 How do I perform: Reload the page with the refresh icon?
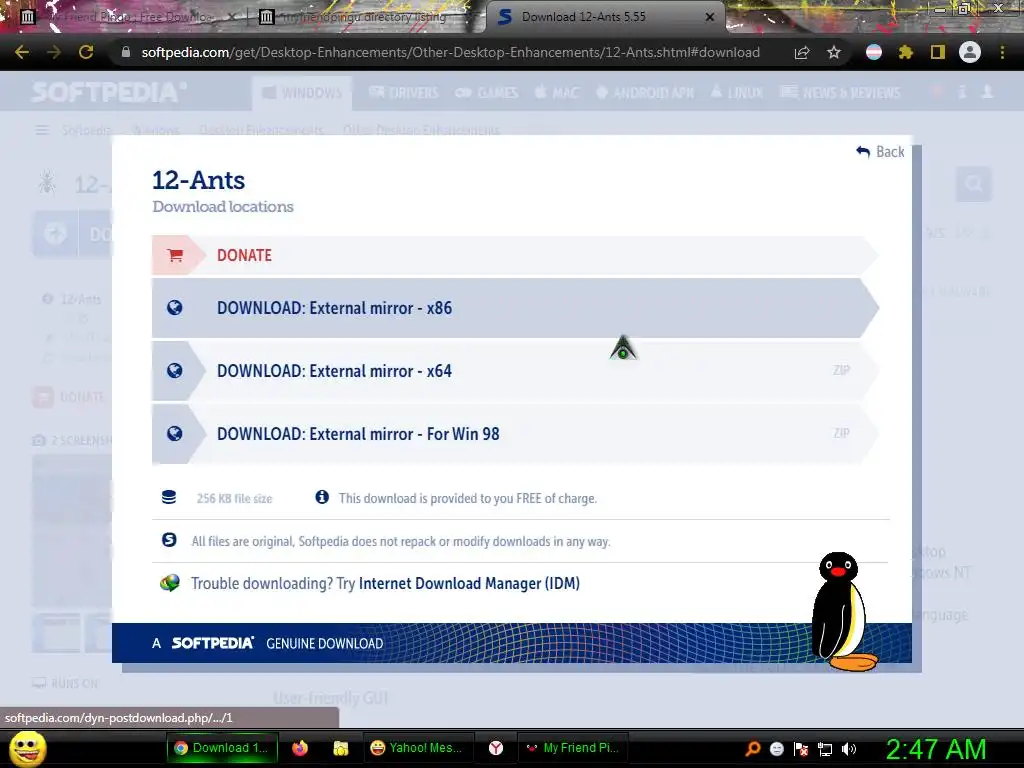[86, 52]
